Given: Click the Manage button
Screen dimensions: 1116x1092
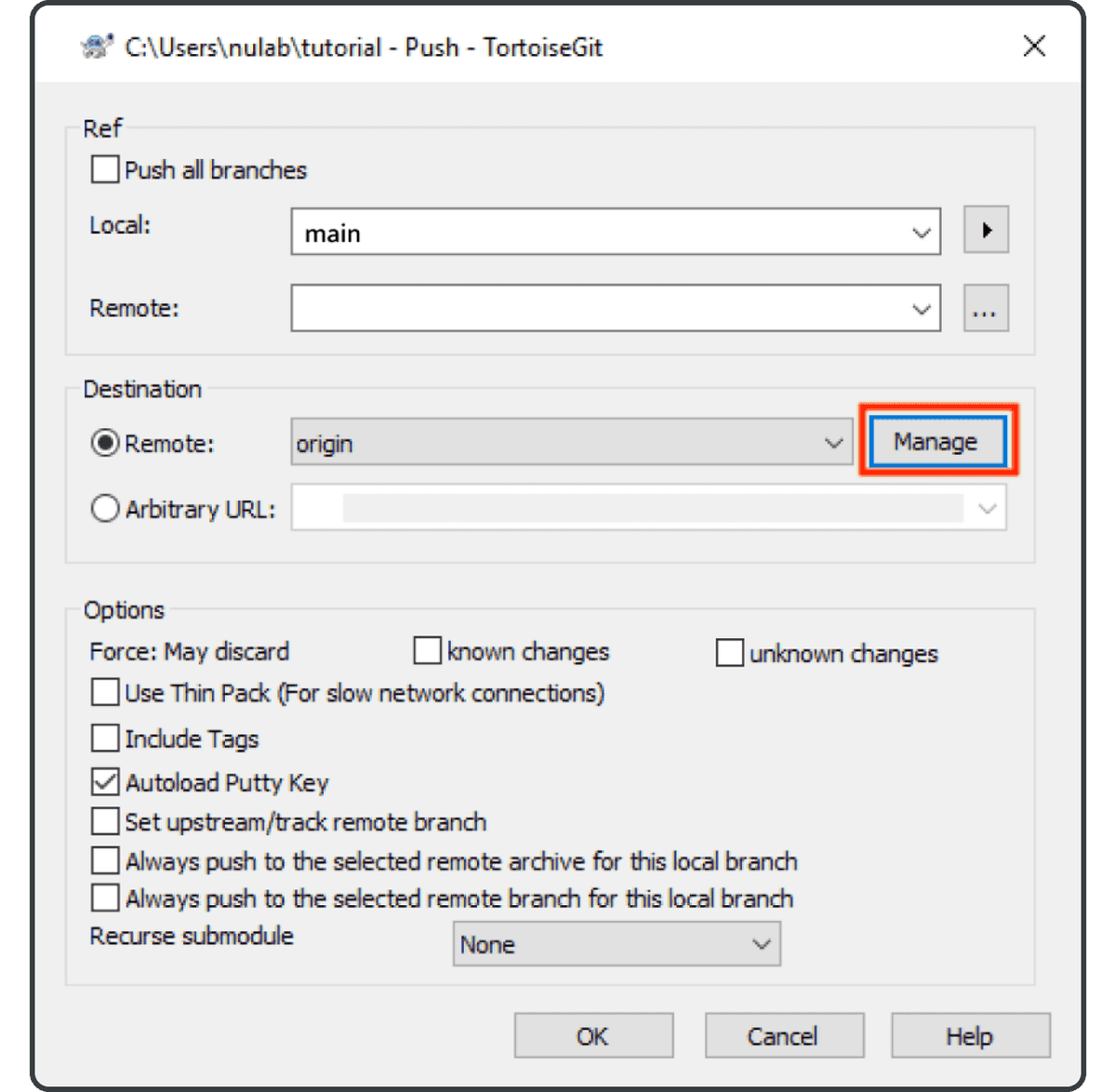Looking at the screenshot, I should [937, 442].
